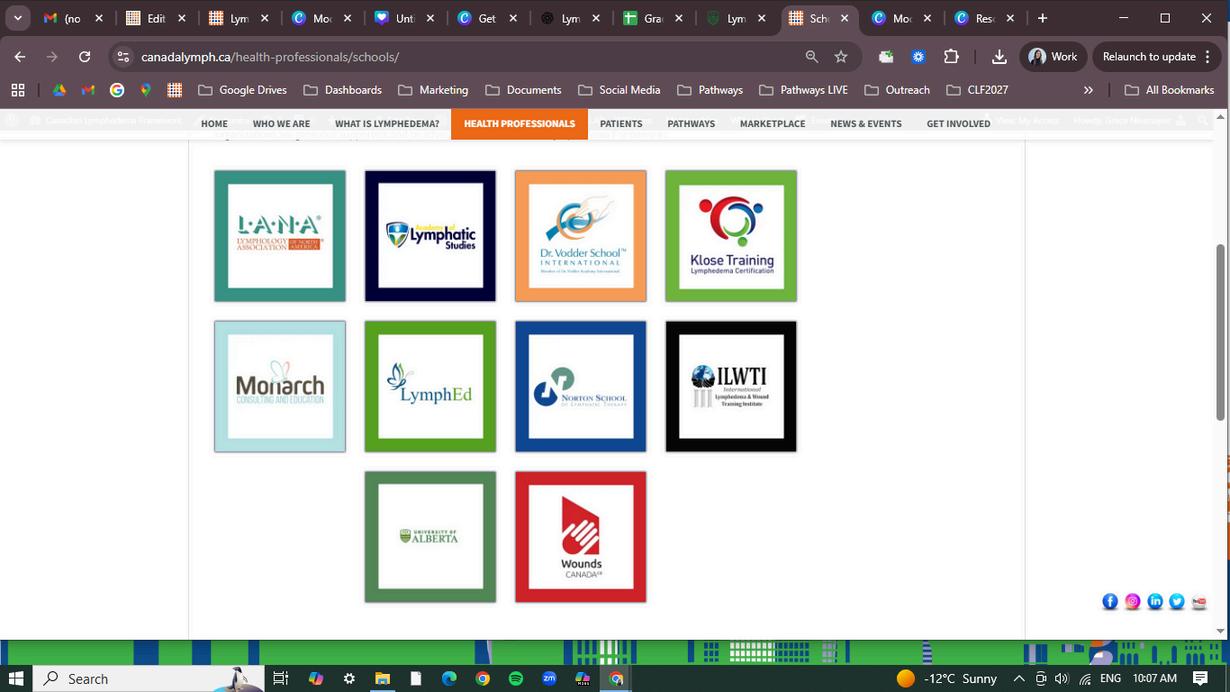
Task: Open the Google Drive bookmark icon
Action: pos(59,90)
